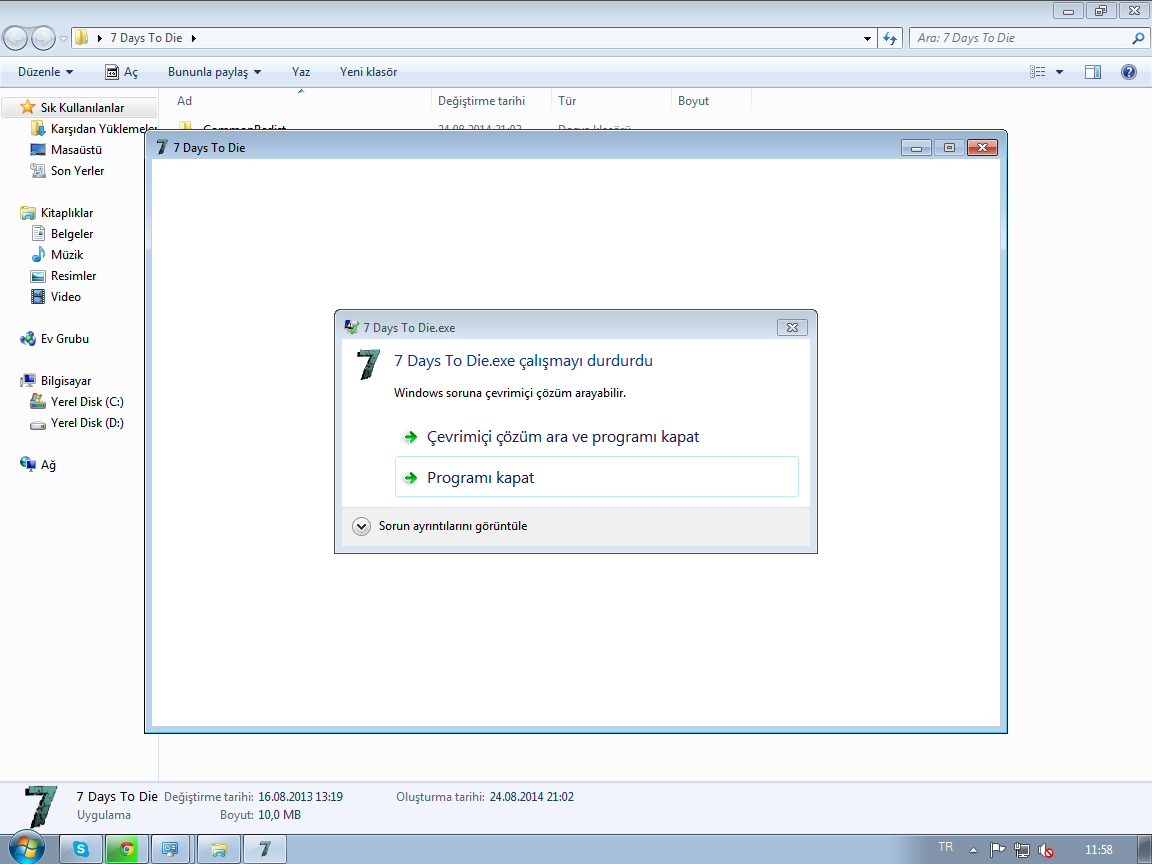Viewport: 1152px width, 864px height.
Task: Click Yaz in the Explorer toolbar
Action: click(x=300, y=72)
